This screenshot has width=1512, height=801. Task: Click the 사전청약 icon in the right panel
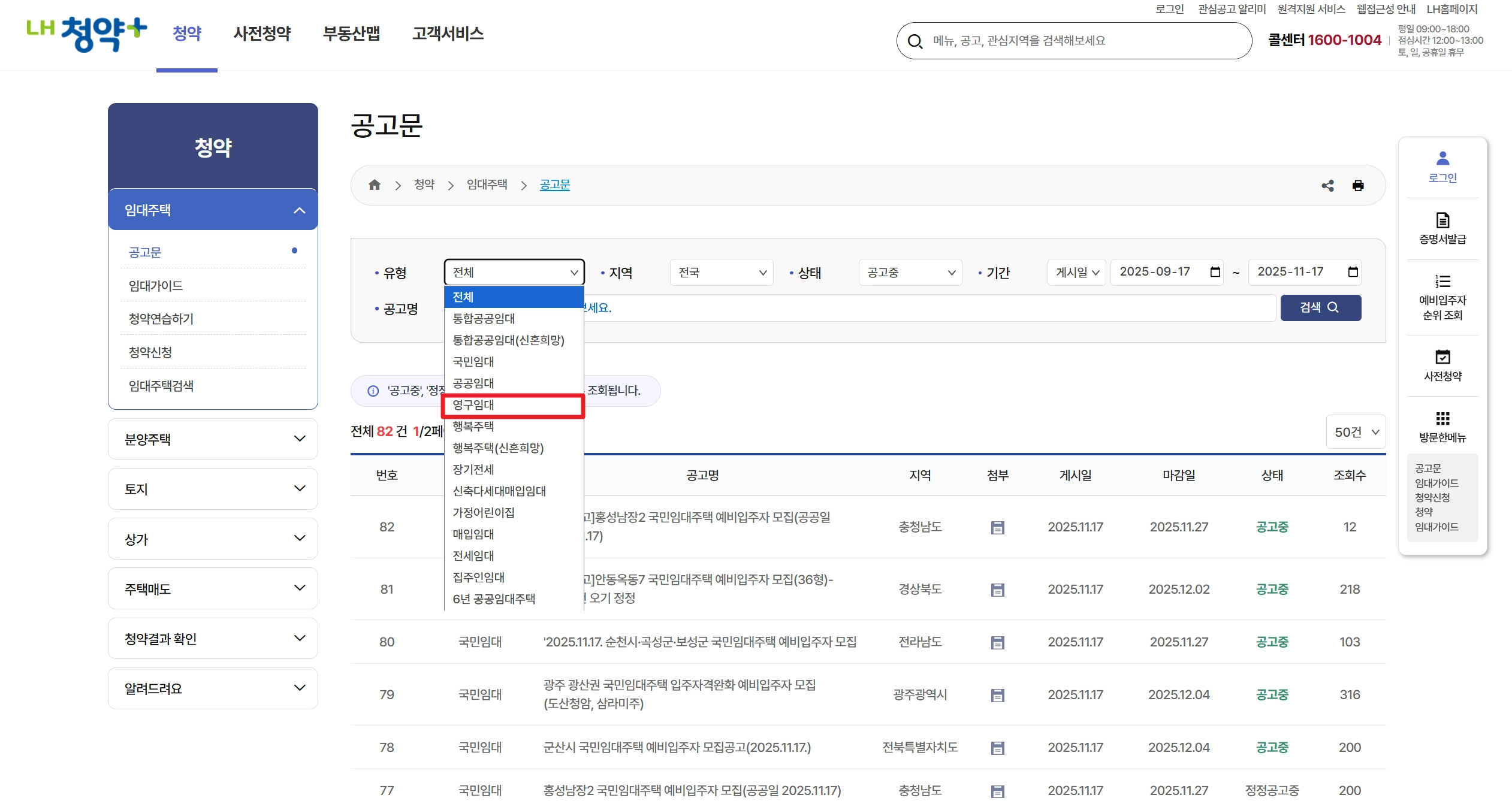point(1442,358)
